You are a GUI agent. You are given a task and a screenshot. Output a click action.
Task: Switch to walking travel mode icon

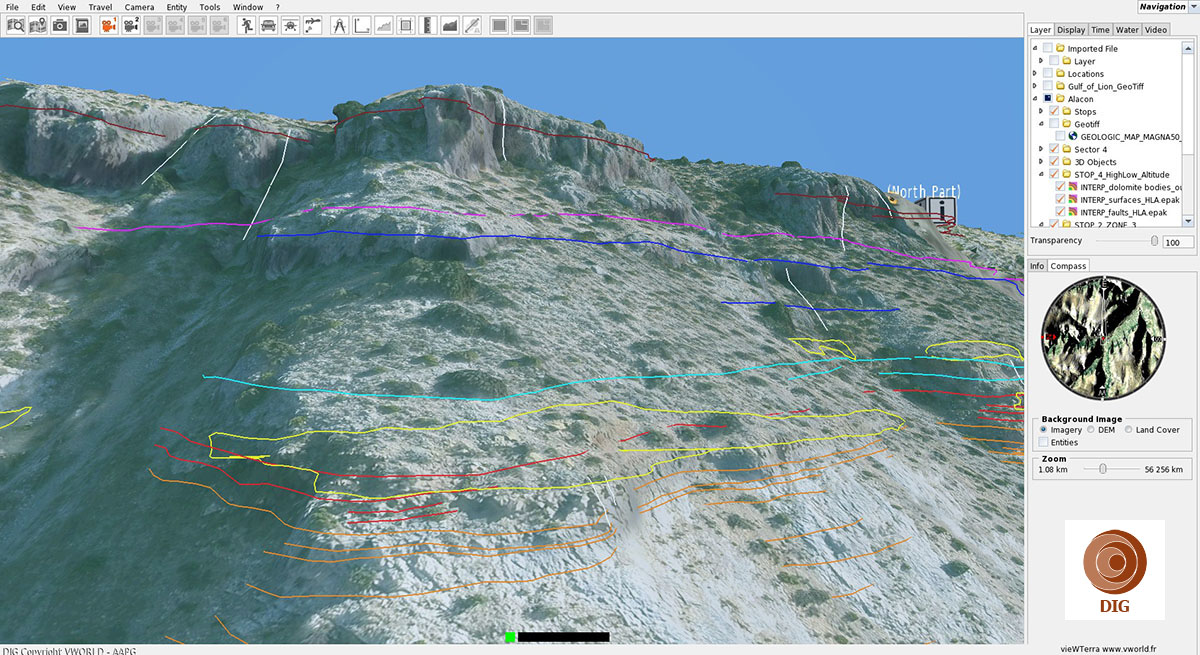[246, 25]
